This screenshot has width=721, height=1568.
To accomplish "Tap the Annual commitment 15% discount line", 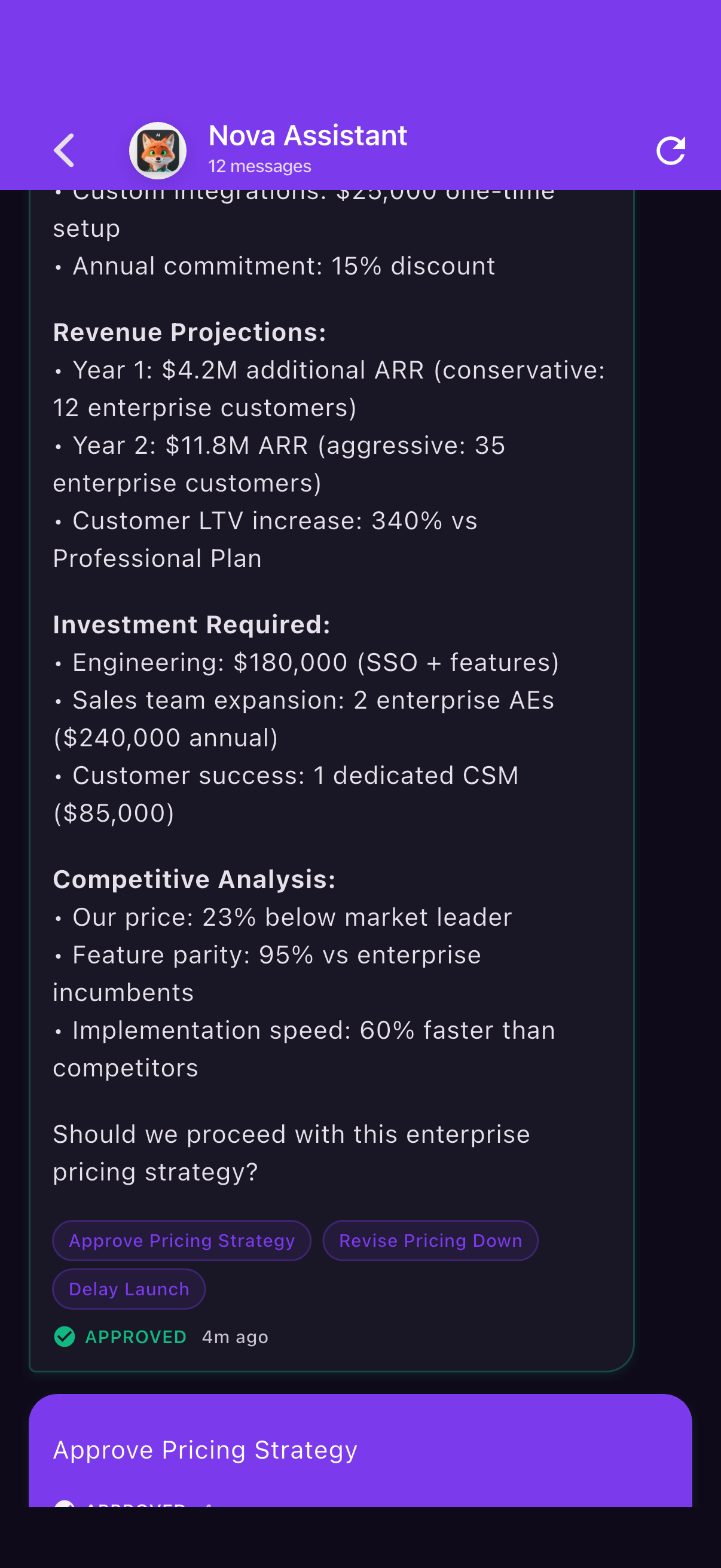I will tap(283, 266).
